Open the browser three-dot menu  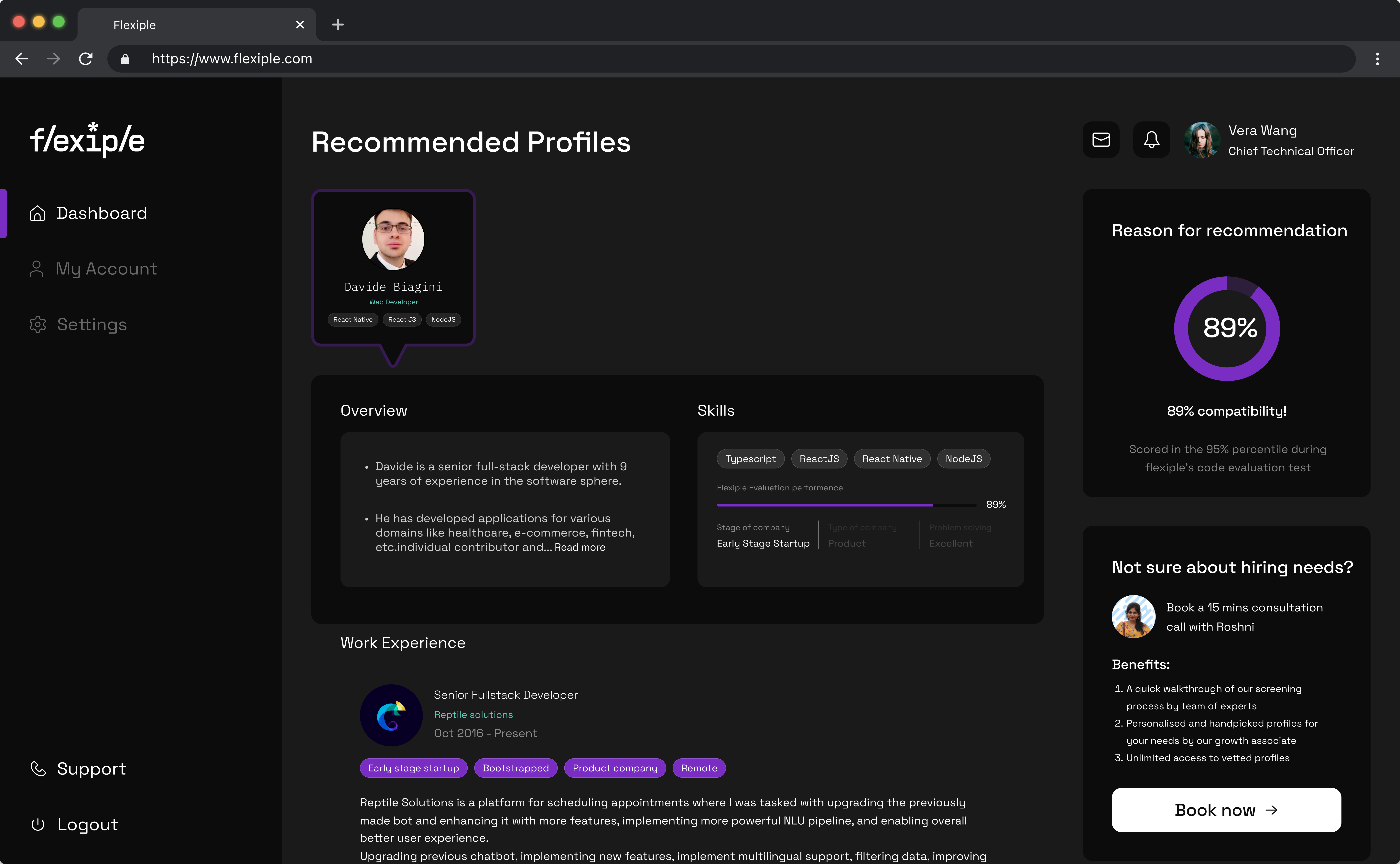pyautogui.click(x=1378, y=59)
